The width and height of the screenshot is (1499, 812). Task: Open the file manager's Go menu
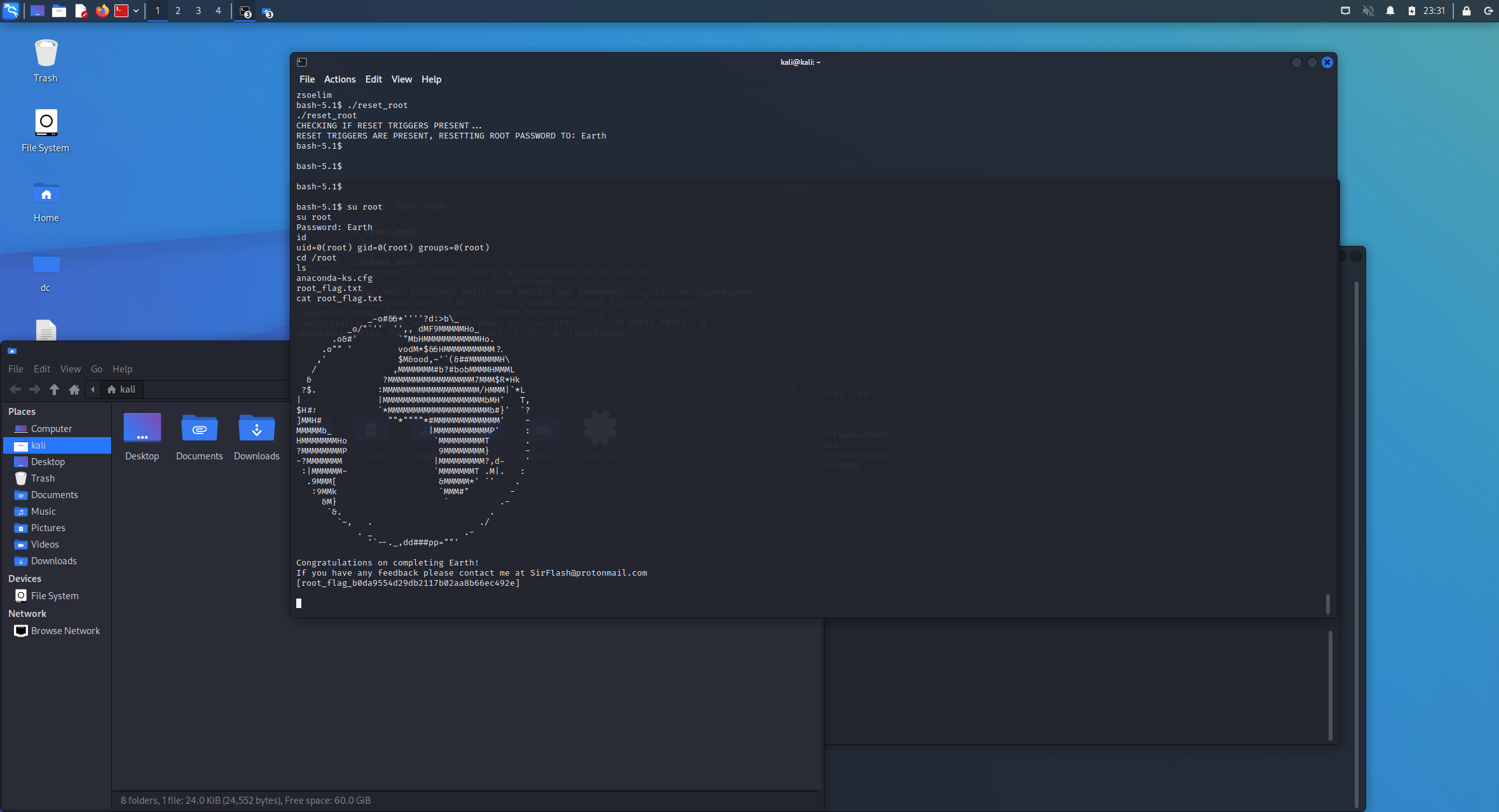click(97, 369)
